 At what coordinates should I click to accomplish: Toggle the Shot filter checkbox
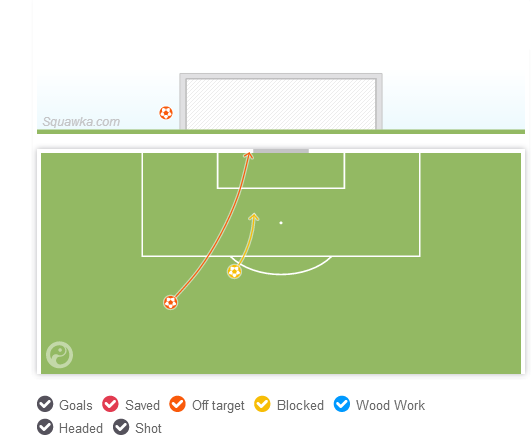121,427
